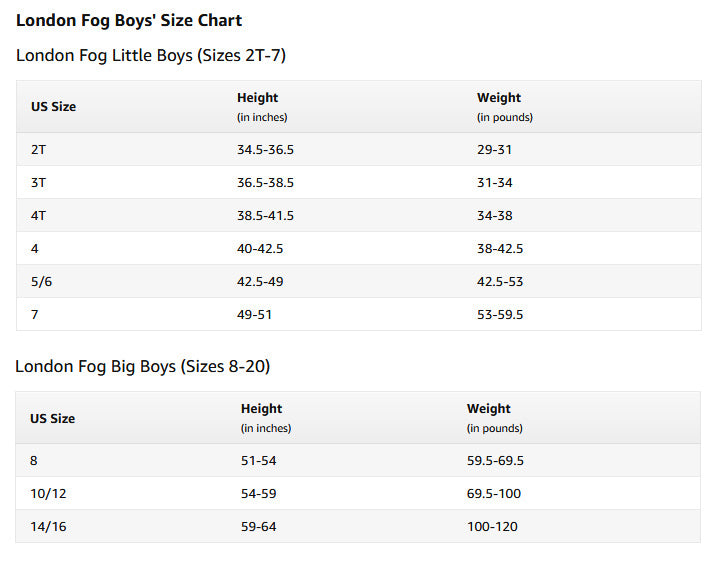This screenshot has width=720, height=580.
Task: Click the 10/12 size cell
Action: coord(46,493)
